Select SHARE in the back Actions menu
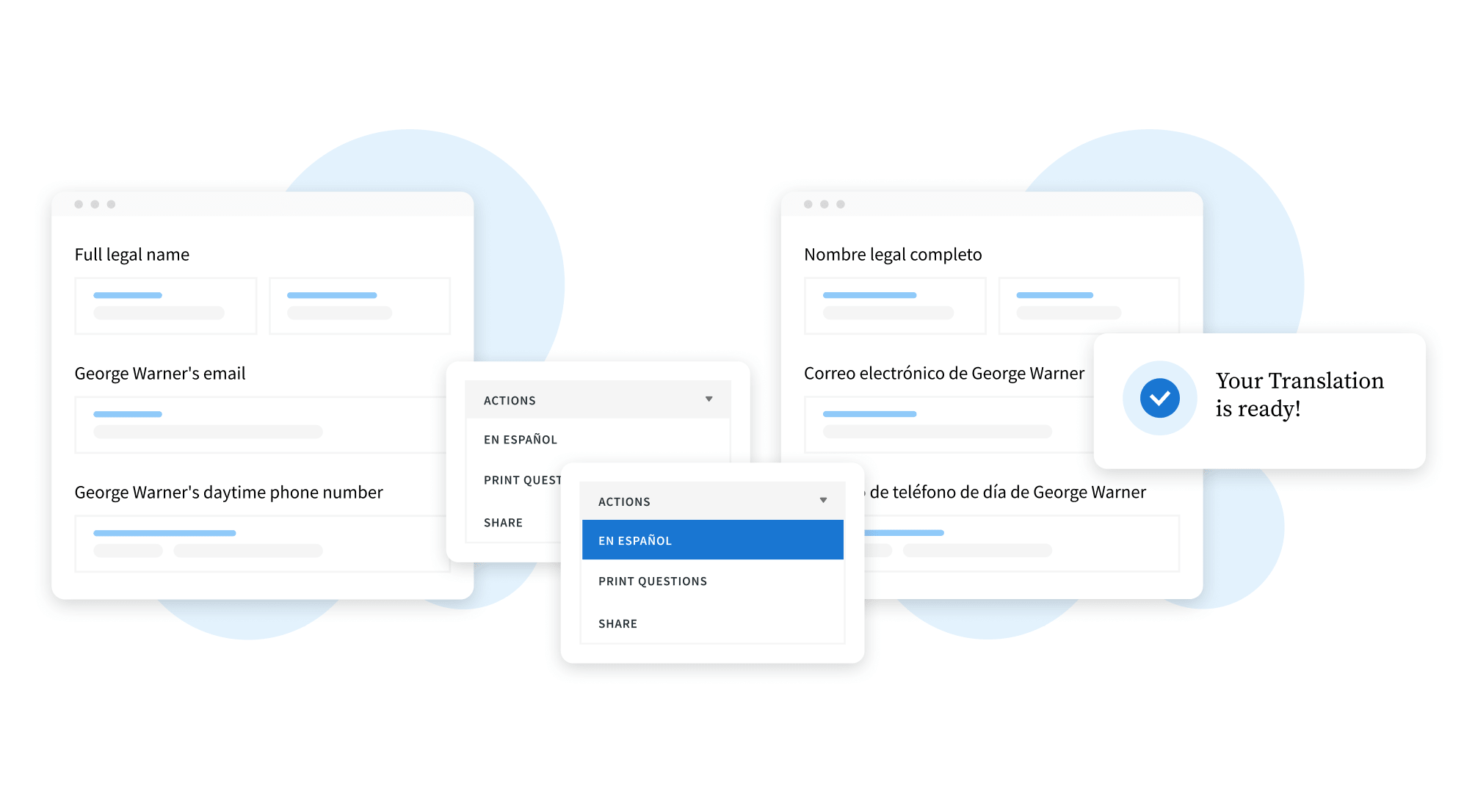Image resolution: width=1464 pixels, height=812 pixels. [502, 522]
